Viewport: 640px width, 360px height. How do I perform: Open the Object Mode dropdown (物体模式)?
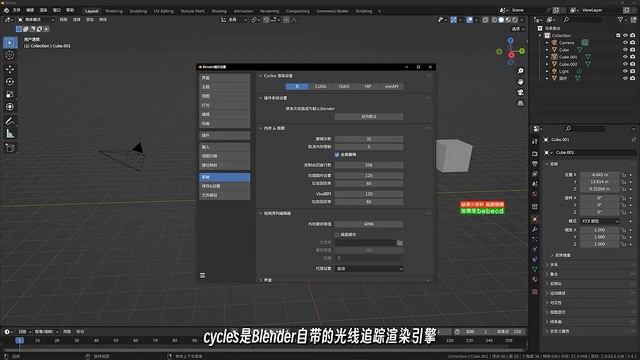click(36, 20)
